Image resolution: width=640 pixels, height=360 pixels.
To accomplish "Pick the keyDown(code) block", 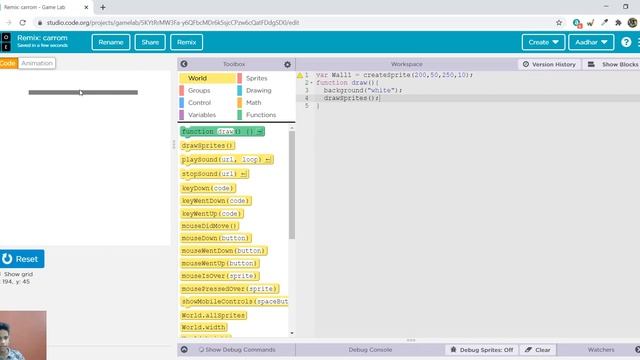I will pyautogui.click(x=208, y=188).
